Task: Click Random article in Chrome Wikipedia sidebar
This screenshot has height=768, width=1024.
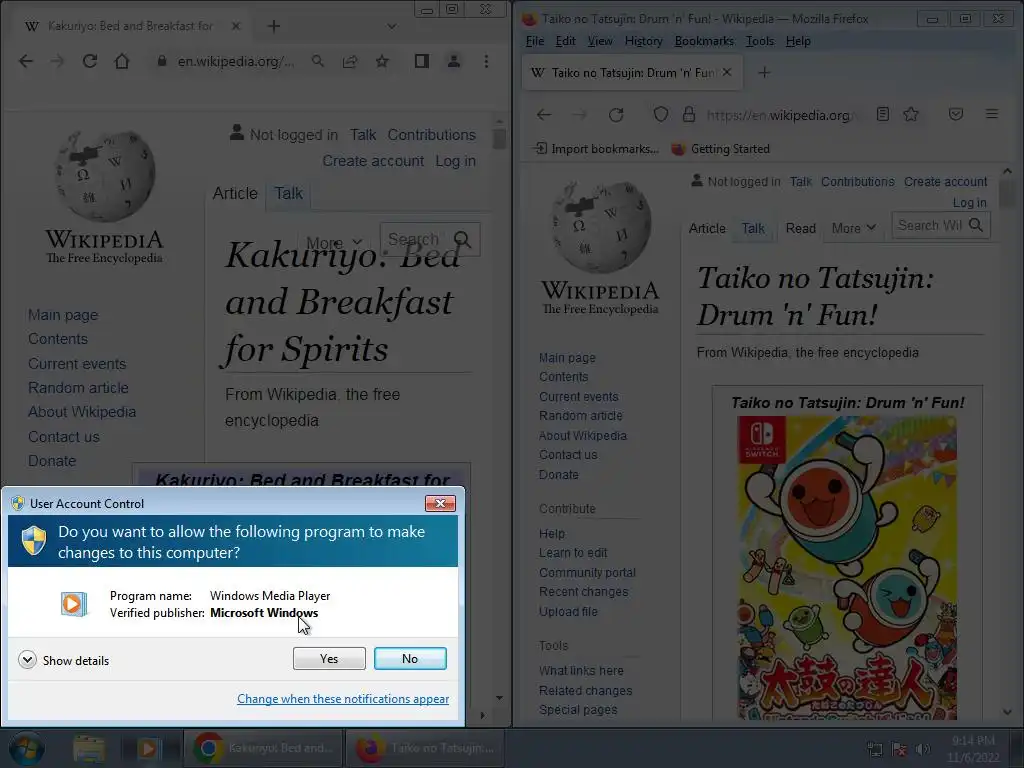Action: (78, 388)
